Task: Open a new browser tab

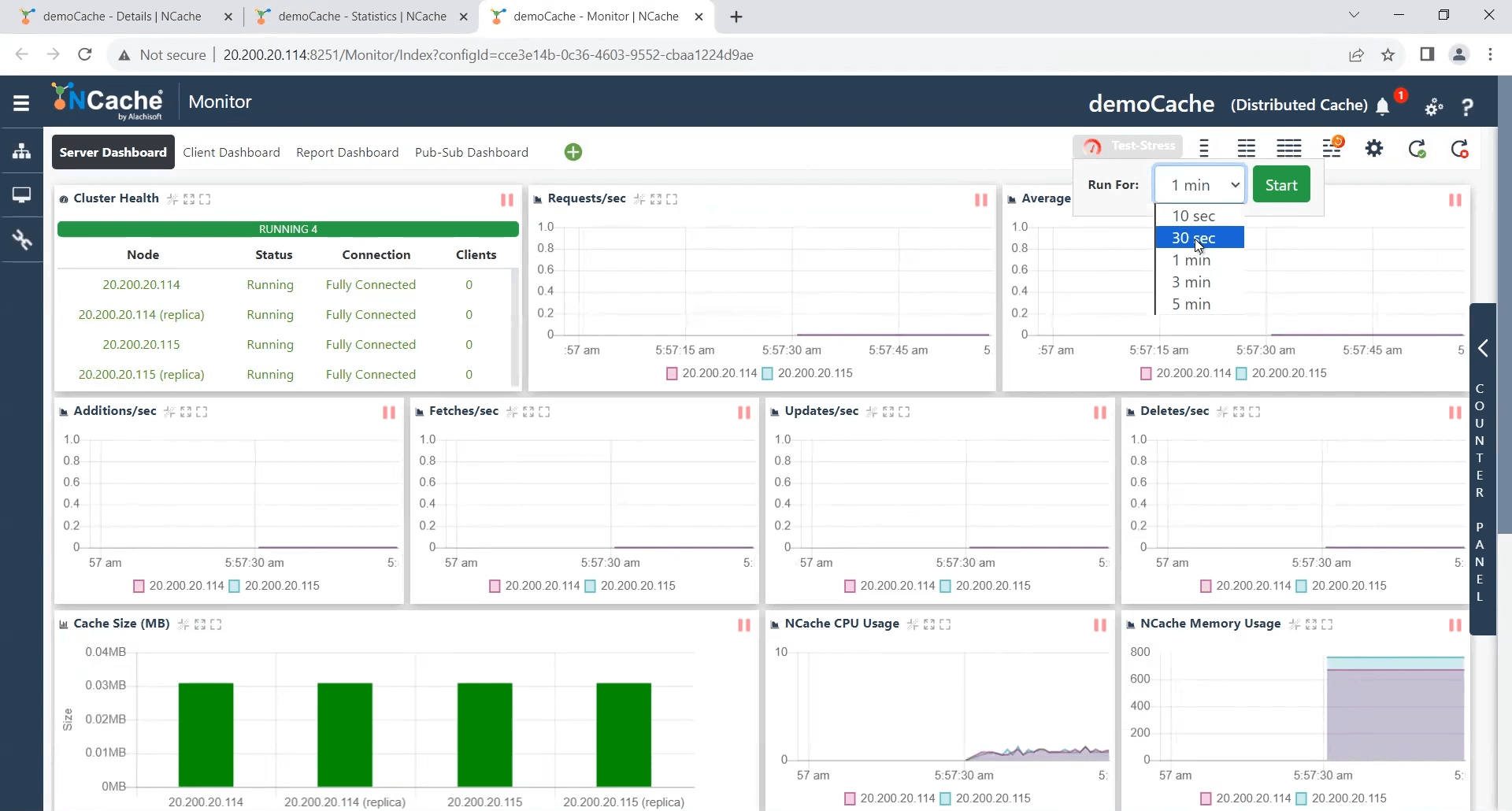Action: 736,17
